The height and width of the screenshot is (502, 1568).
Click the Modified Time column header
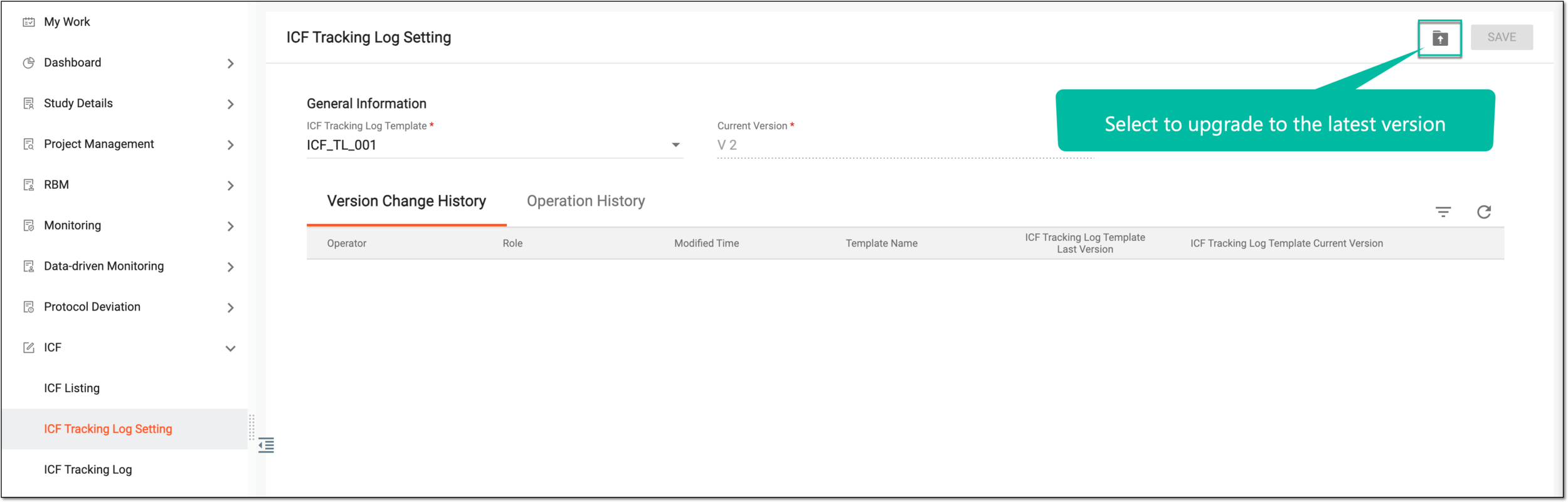click(x=706, y=243)
